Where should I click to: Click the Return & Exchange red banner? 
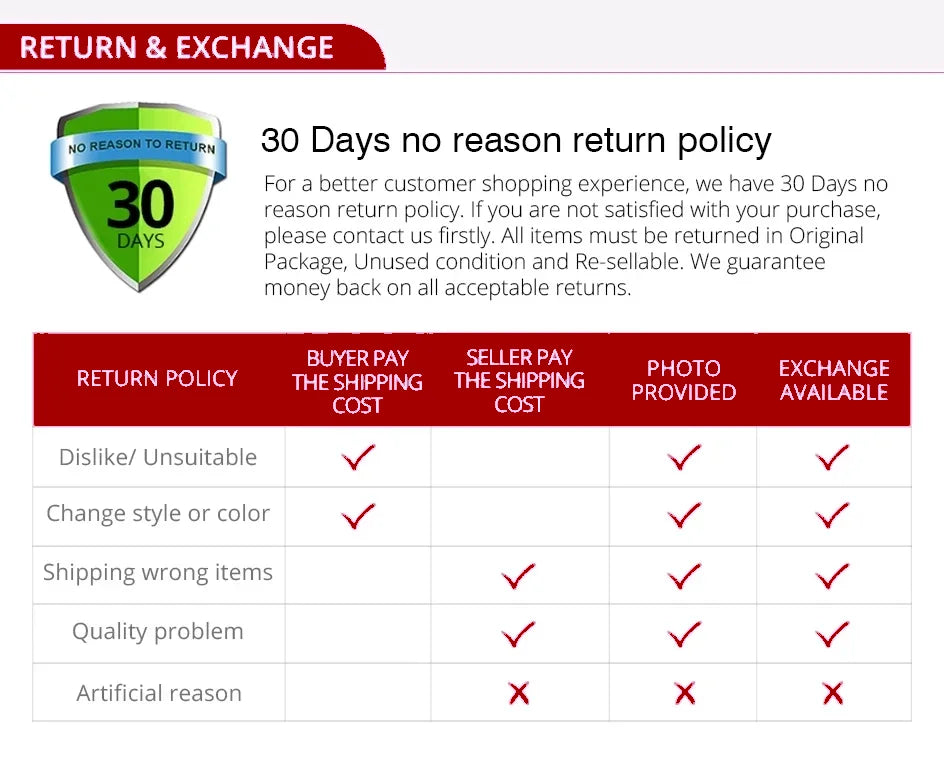click(x=177, y=47)
